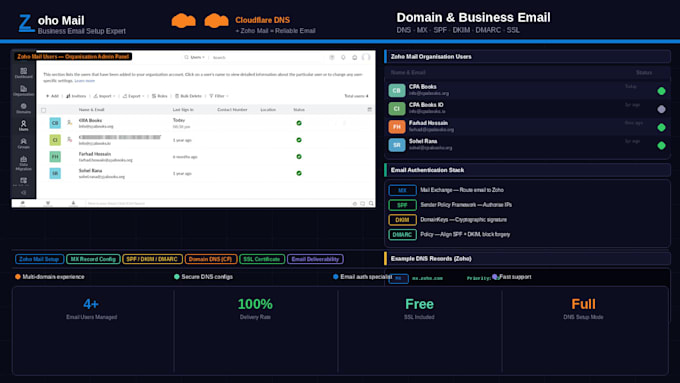The height and width of the screenshot is (383, 680).
Task: Click the CB avatar in admin users table
Action: [x=55, y=123]
